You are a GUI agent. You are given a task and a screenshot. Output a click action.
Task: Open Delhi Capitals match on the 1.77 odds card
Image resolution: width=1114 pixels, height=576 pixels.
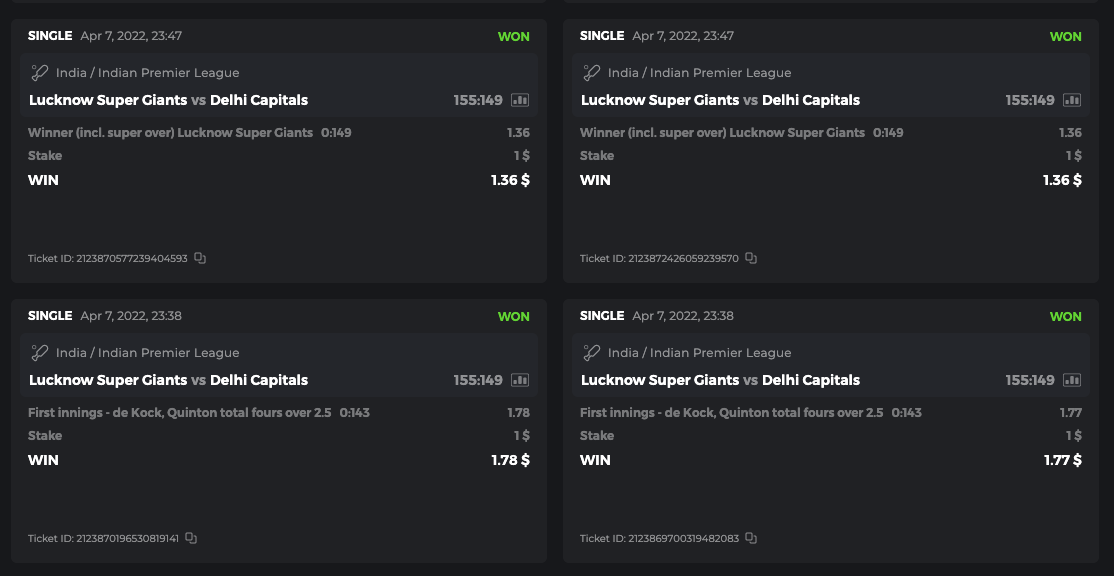(x=811, y=380)
